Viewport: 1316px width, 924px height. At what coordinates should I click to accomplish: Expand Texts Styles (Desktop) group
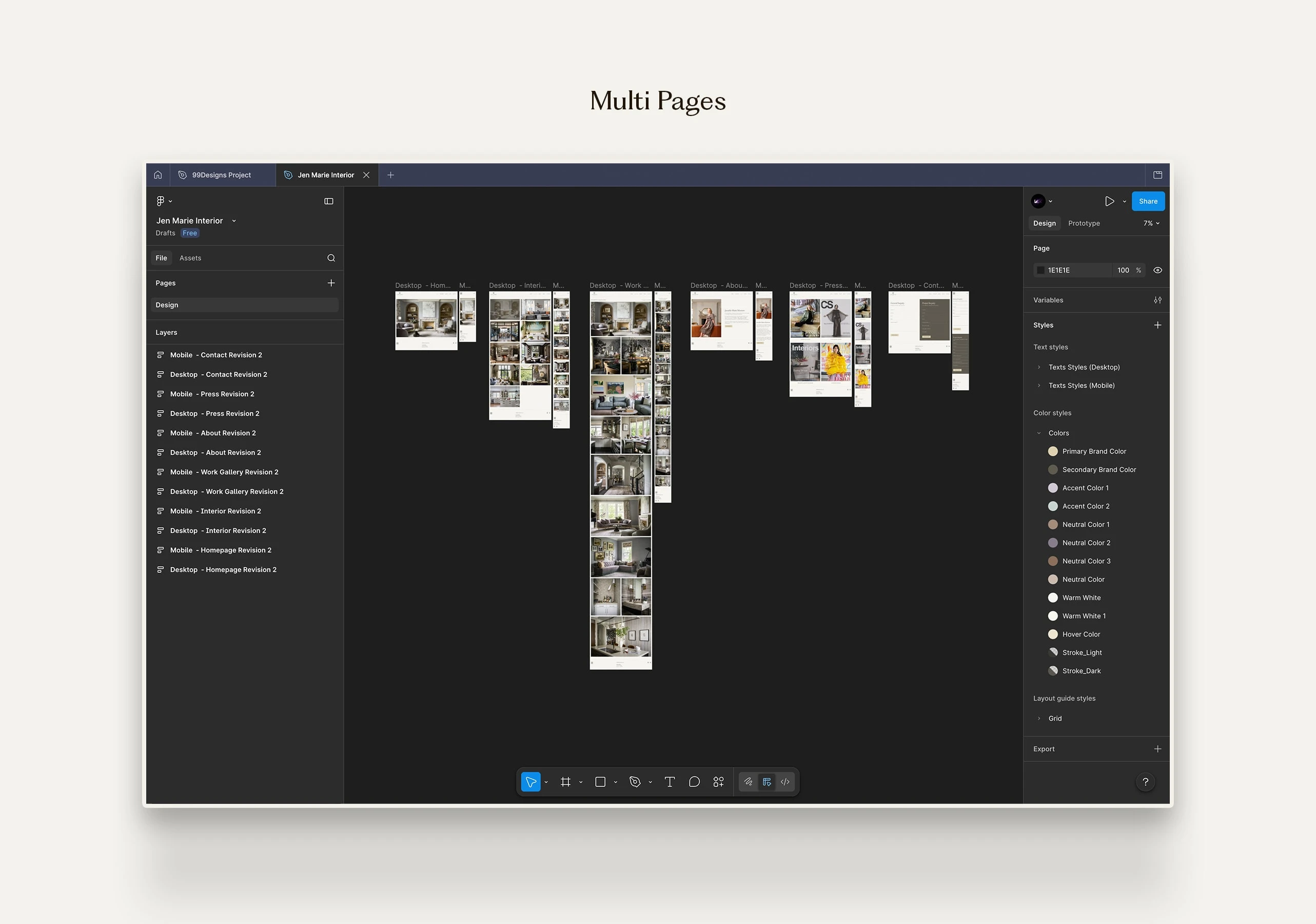(x=1038, y=367)
